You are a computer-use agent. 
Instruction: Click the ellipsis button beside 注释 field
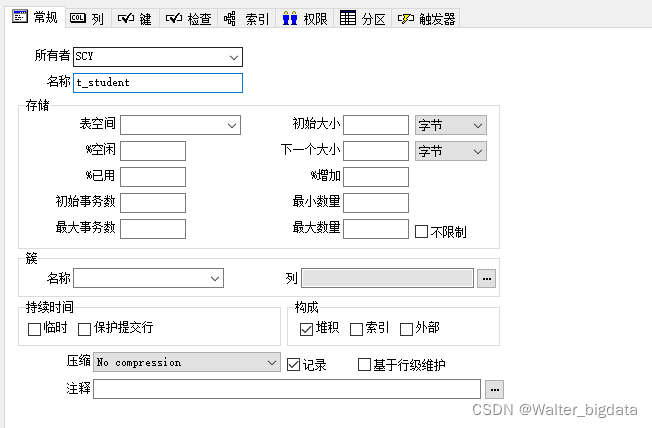494,389
